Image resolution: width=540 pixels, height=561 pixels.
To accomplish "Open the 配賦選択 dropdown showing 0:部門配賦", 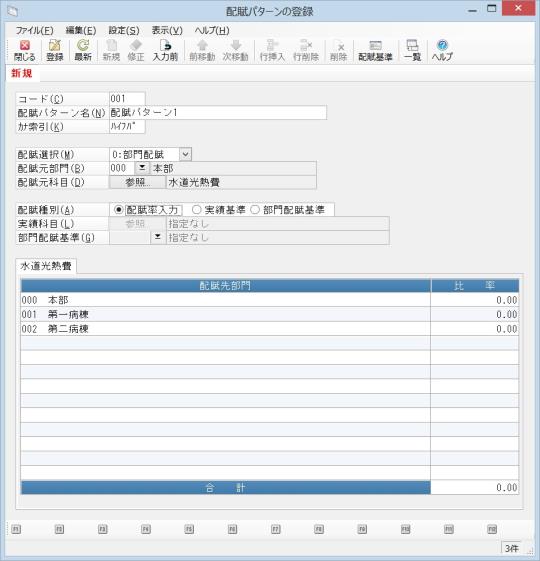I will (x=185, y=155).
